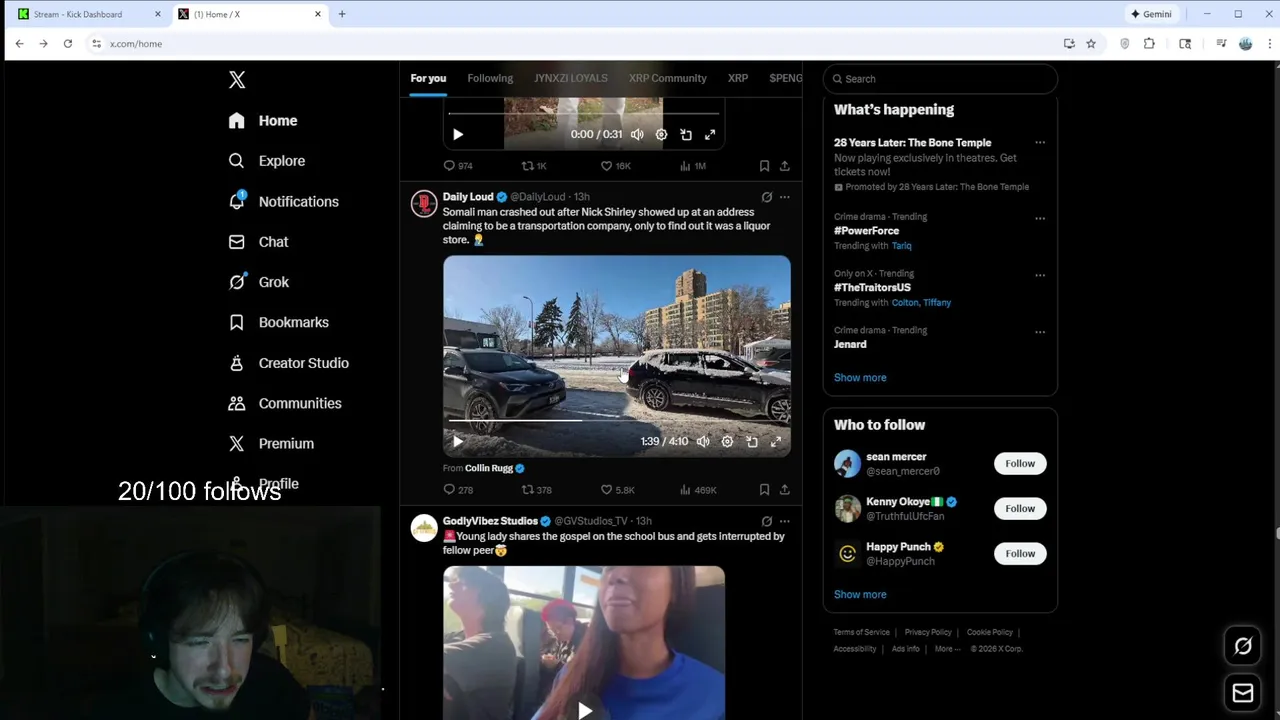
Task: Open the Terms of Service link
Action: (x=861, y=632)
